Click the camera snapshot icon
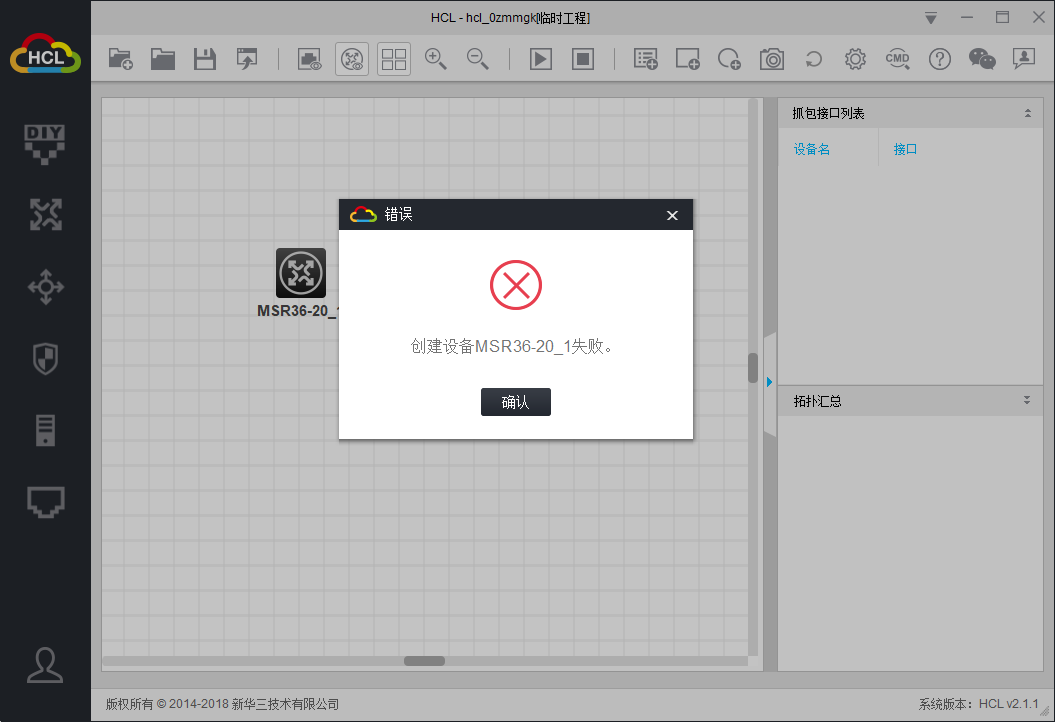The image size is (1055, 722). tap(772, 59)
